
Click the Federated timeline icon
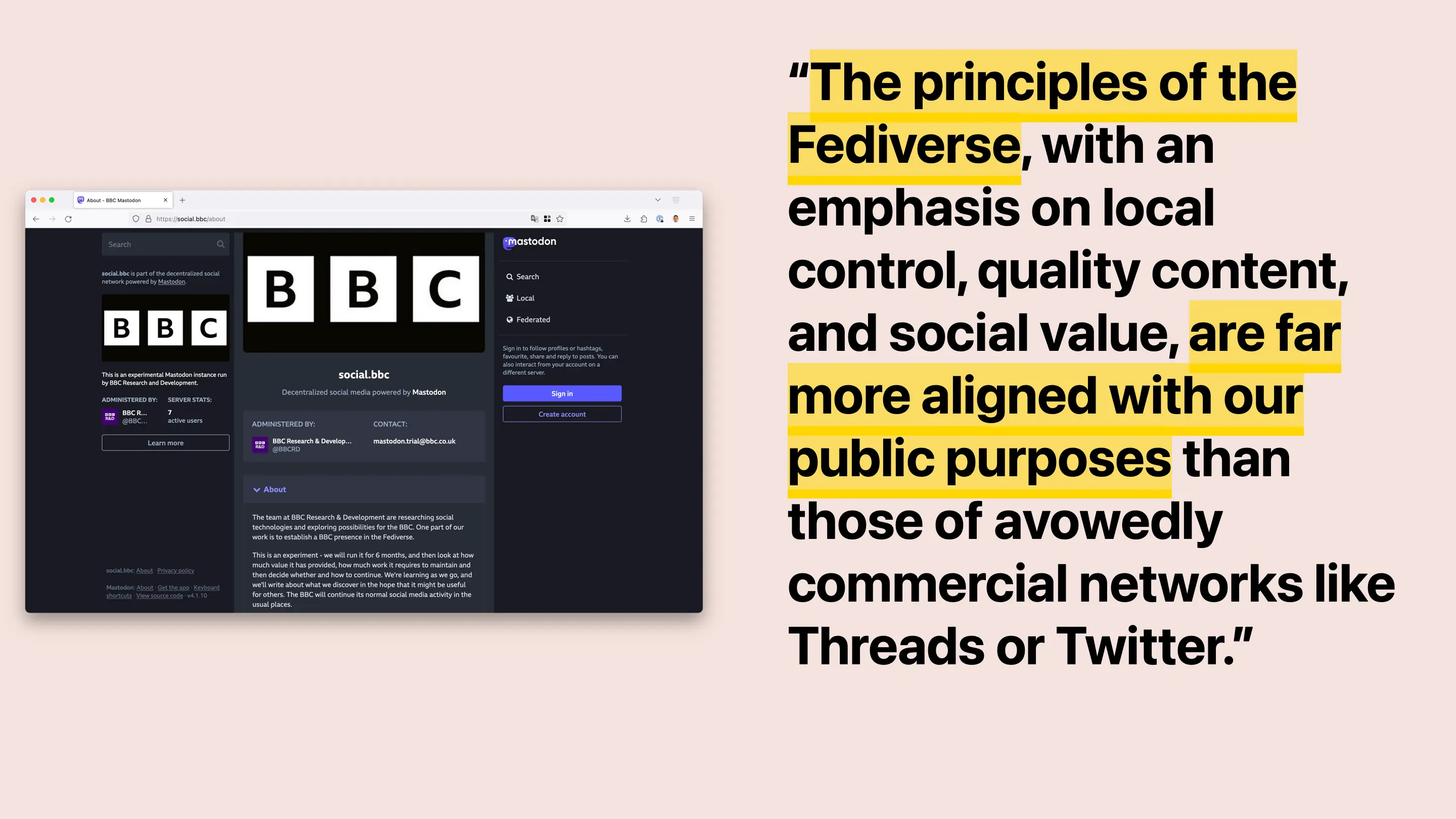509,319
